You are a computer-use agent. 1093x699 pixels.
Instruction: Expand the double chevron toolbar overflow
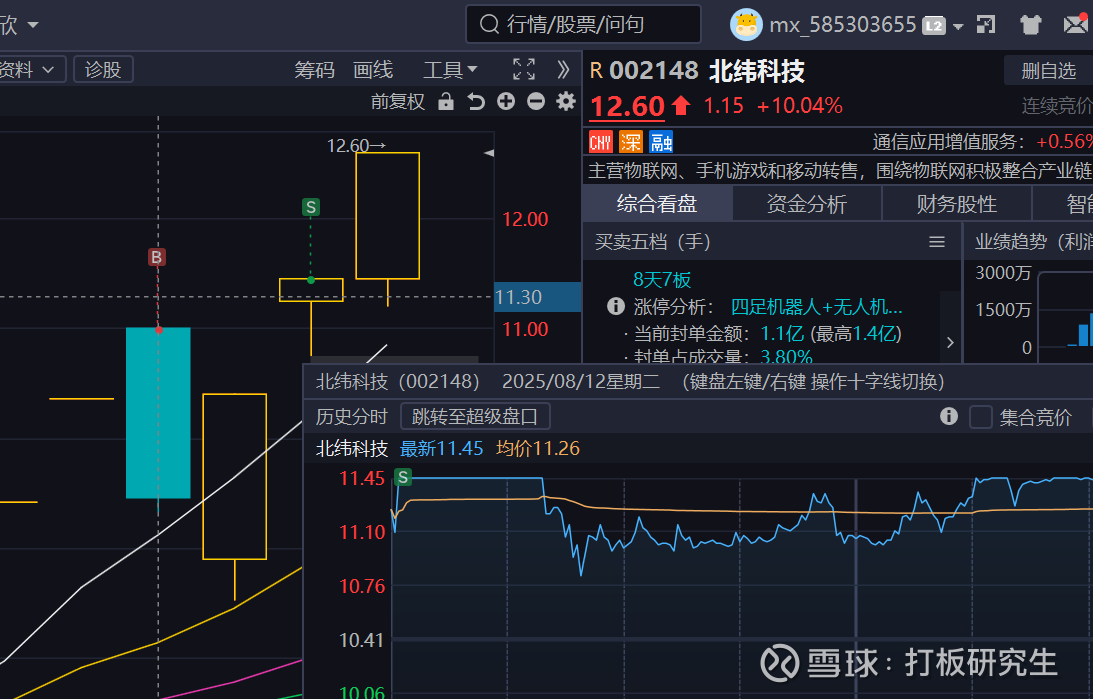[x=563, y=69]
